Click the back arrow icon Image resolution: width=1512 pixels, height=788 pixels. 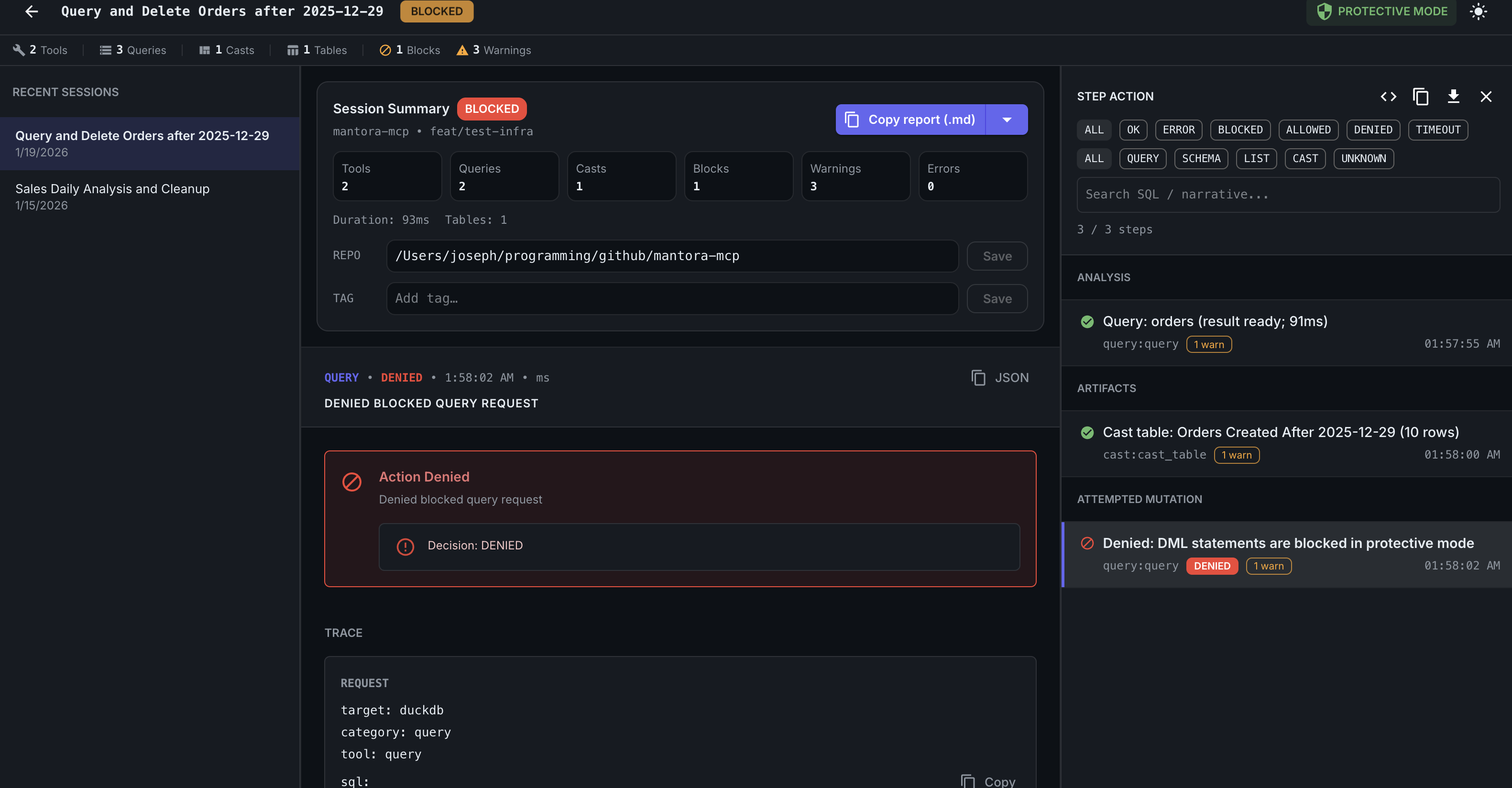(32, 11)
